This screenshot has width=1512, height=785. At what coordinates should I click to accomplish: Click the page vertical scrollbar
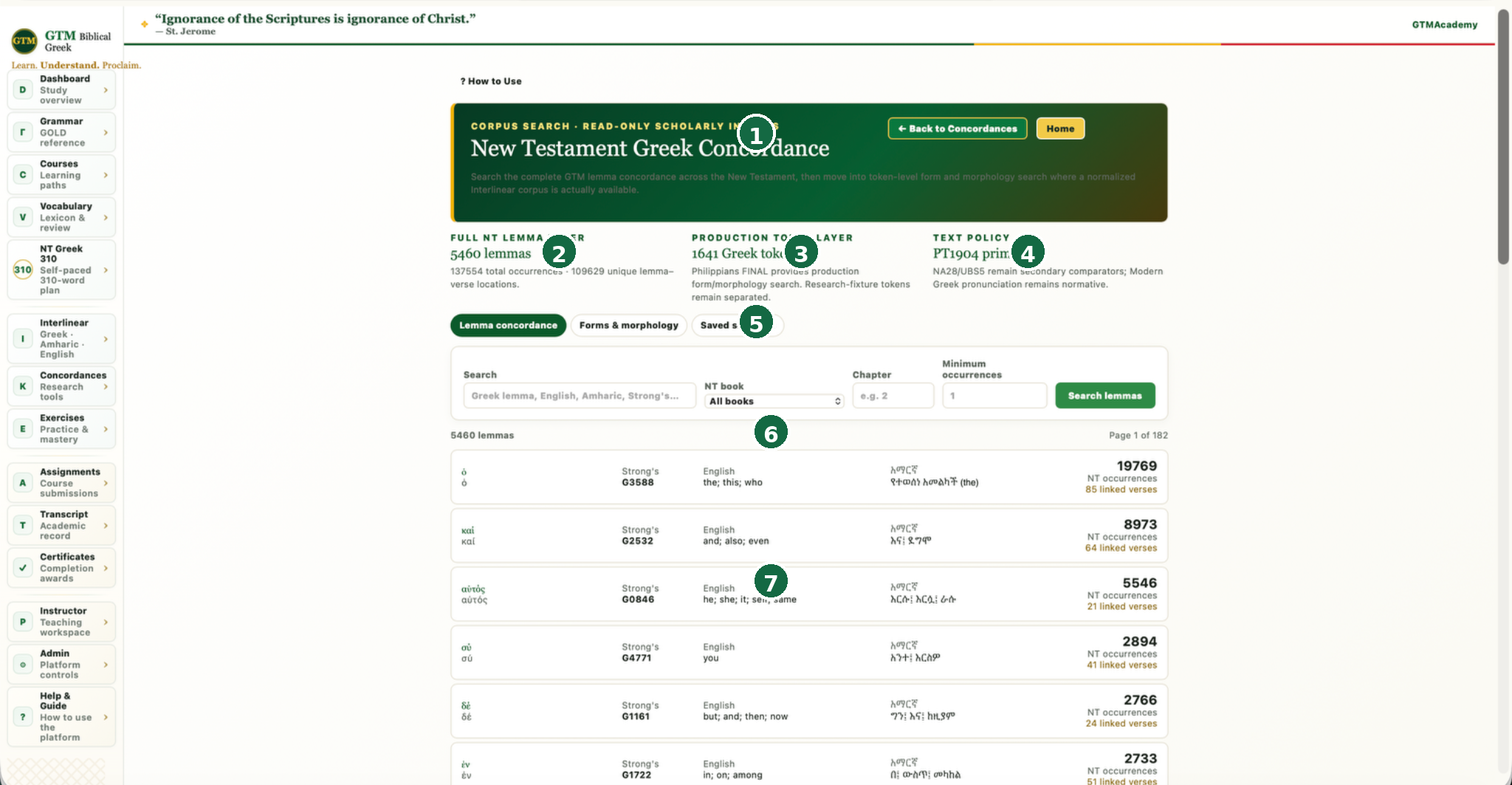1503,137
